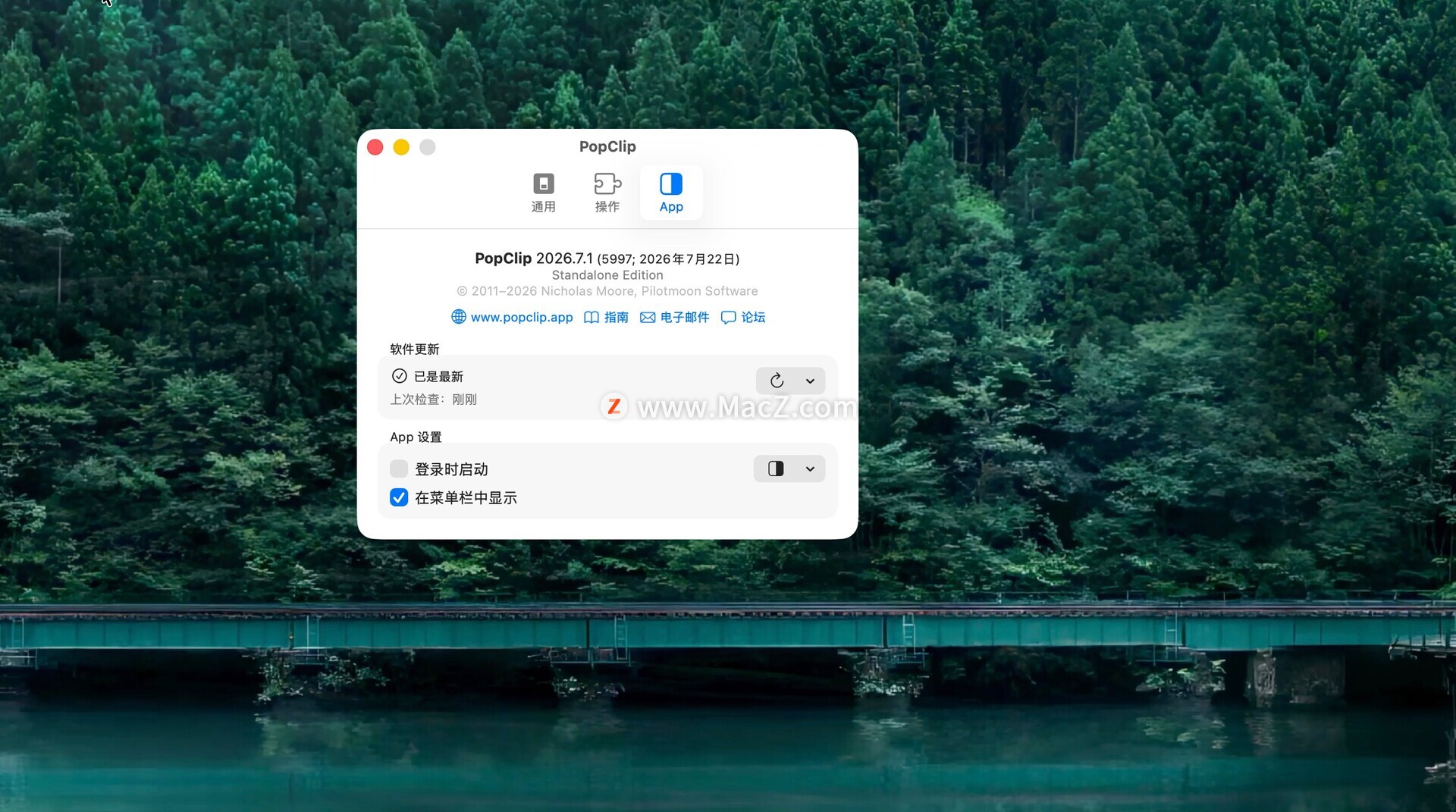1456x812 pixels.
Task: Click the 已是最新 status text
Action: pyautogui.click(x=438, y=377)
